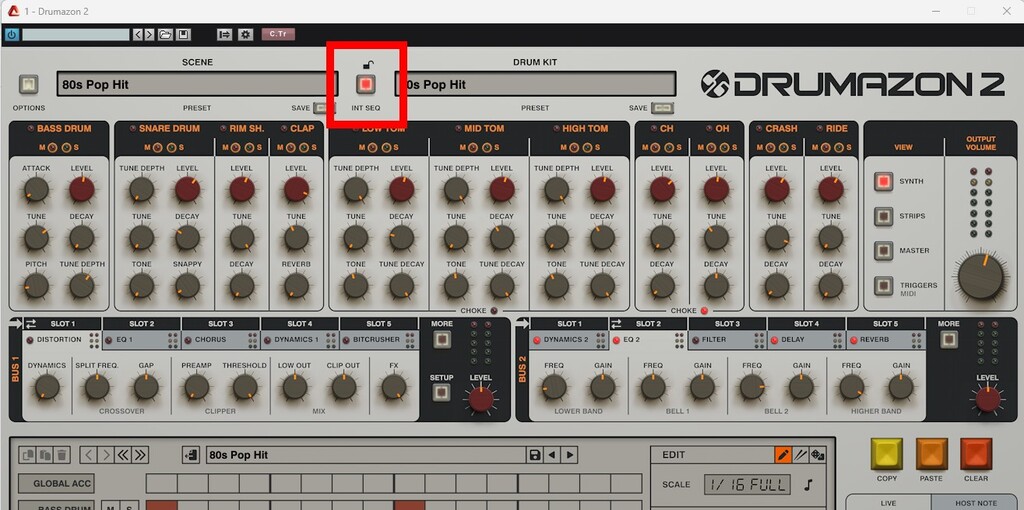The width and height of the screenshot is (1024, 510).
Task: Click the Bus 1 SETUP button
Action: click(441, 392)
